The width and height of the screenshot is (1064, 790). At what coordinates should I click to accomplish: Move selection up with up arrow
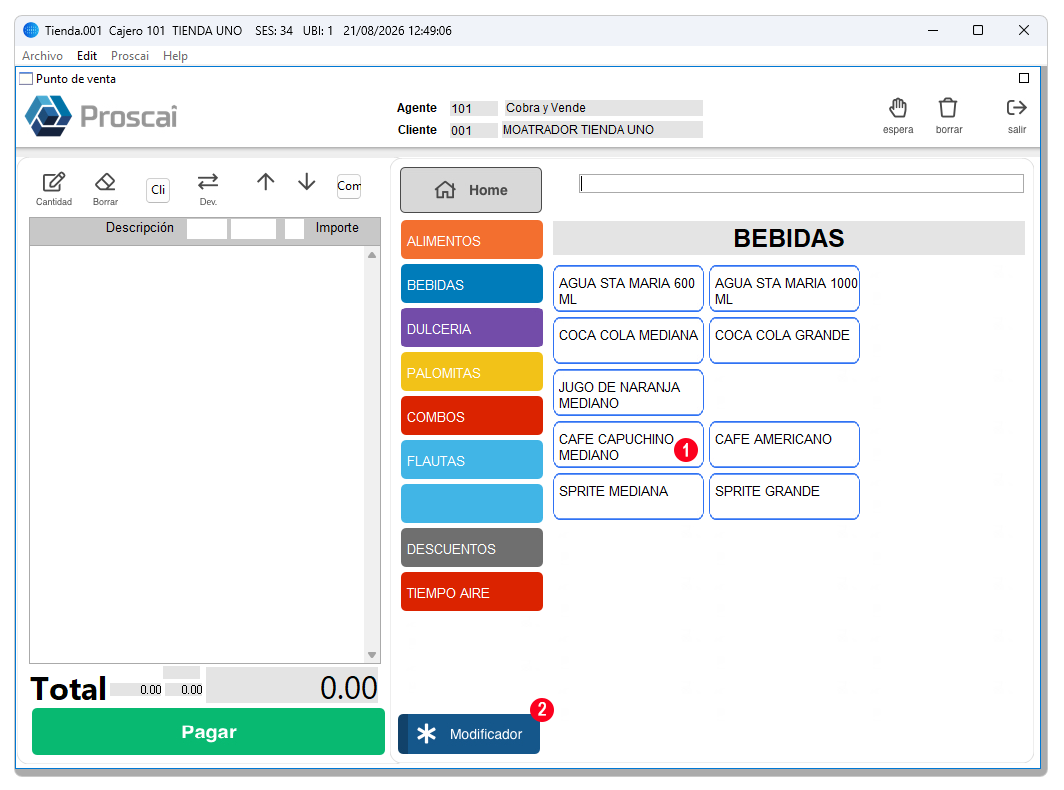click(265, 182)
